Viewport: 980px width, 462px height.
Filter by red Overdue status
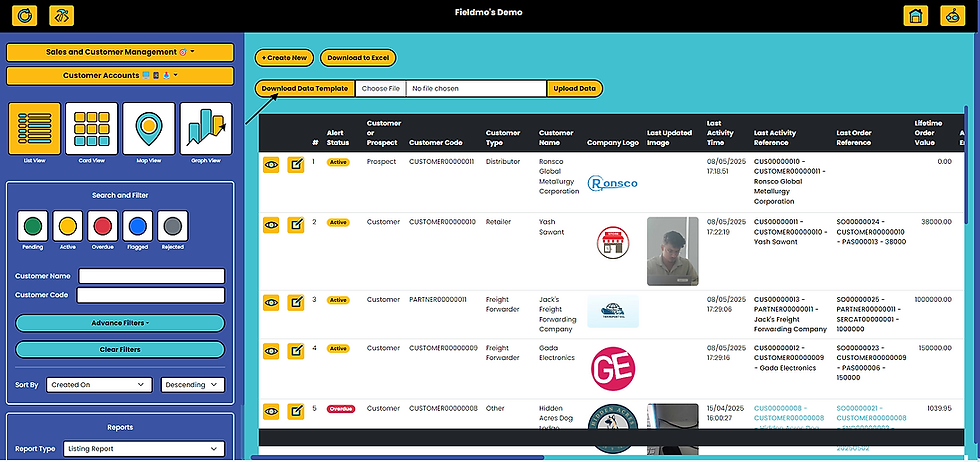(102, 226)
